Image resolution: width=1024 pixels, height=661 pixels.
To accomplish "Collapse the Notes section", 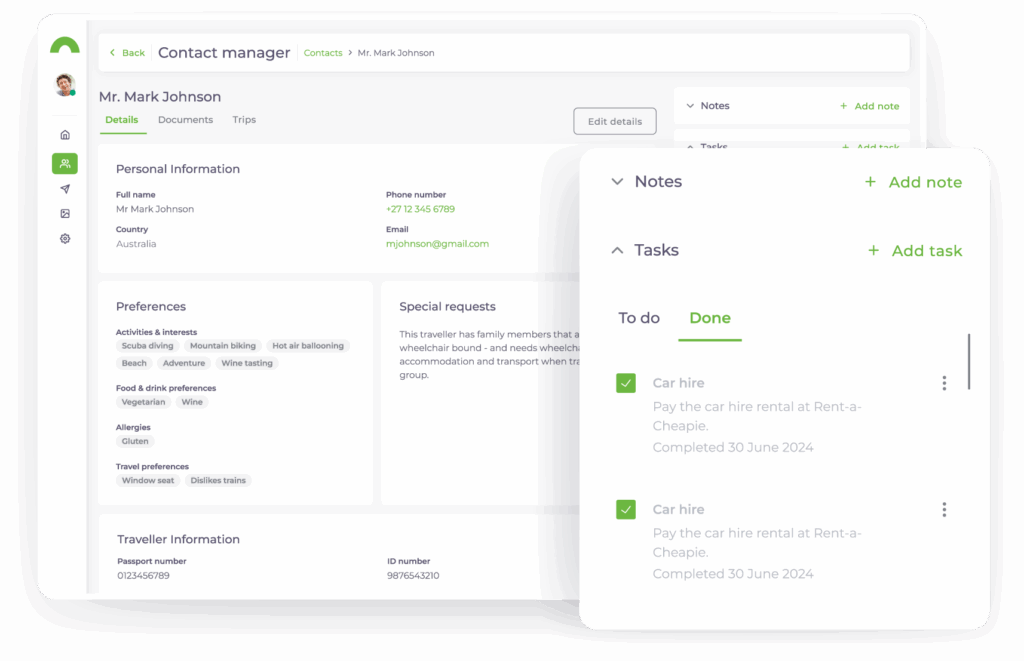I will pos(618,181).
